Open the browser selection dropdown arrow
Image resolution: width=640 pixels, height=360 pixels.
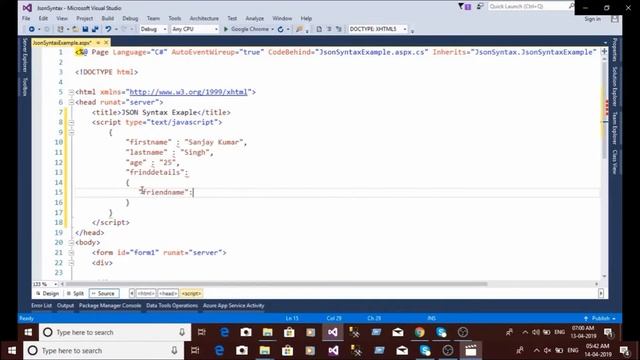pos(272,29)
